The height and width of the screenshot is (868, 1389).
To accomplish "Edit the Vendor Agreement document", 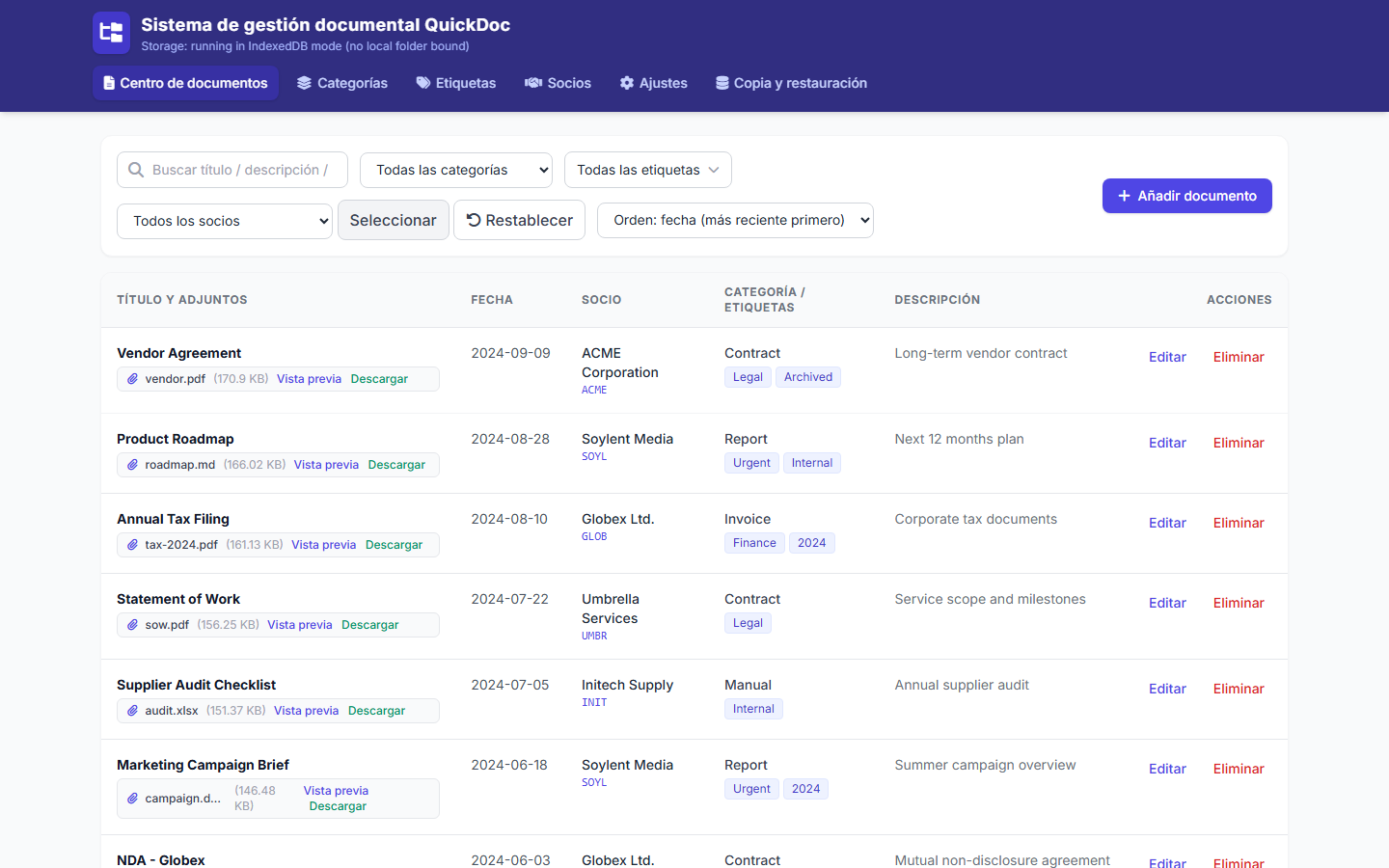I will 1167,357.
